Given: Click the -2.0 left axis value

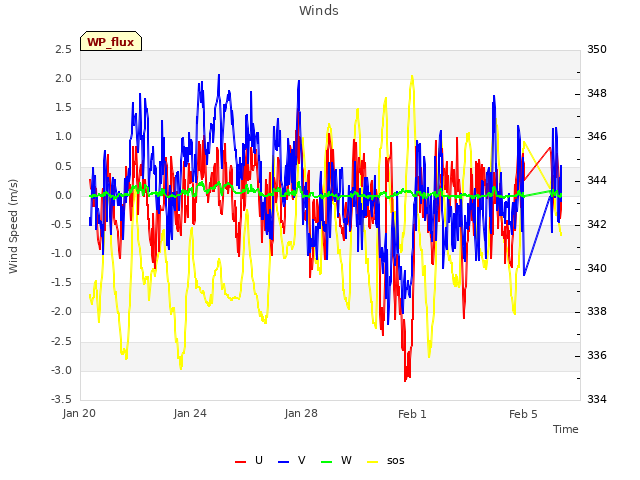Looking at the screenshot, I should point(61,312).
